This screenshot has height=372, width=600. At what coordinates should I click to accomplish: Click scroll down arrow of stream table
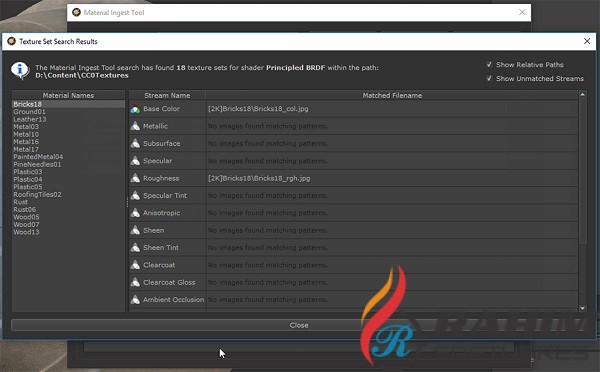(583, 308)
